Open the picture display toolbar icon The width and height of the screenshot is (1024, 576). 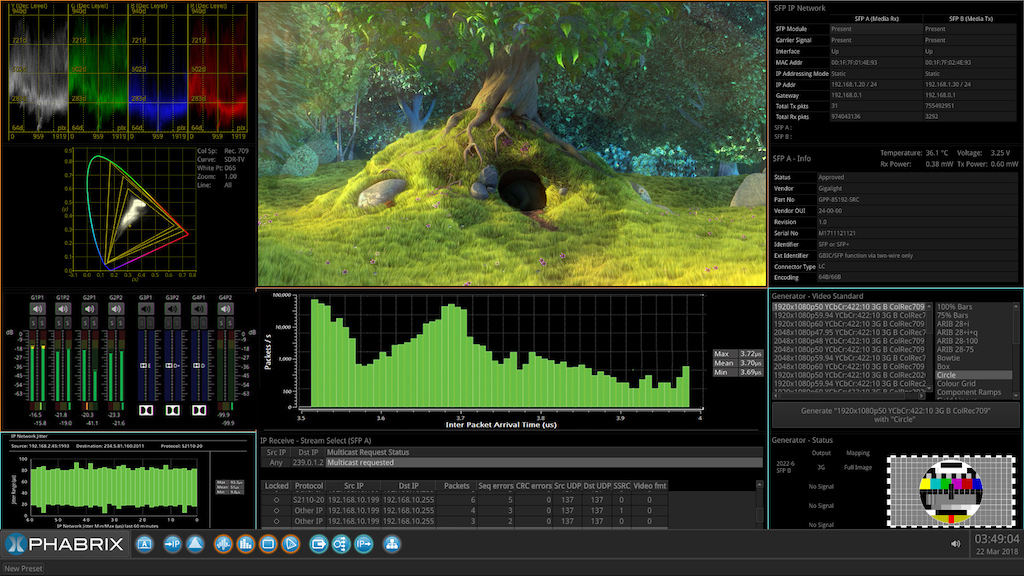coord(268,544)
